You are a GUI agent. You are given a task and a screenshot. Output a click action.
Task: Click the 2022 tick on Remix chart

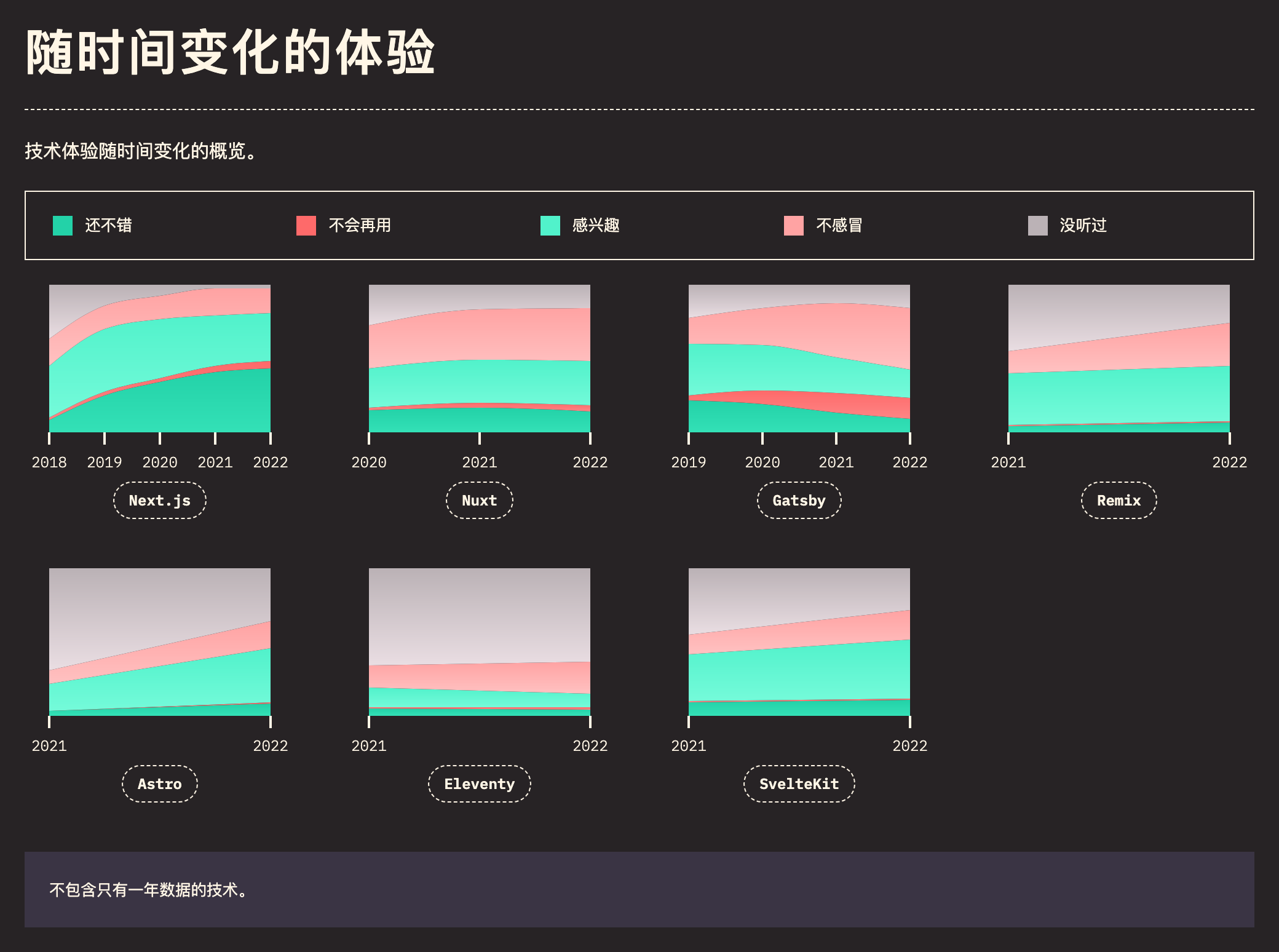pos(1230,462)
